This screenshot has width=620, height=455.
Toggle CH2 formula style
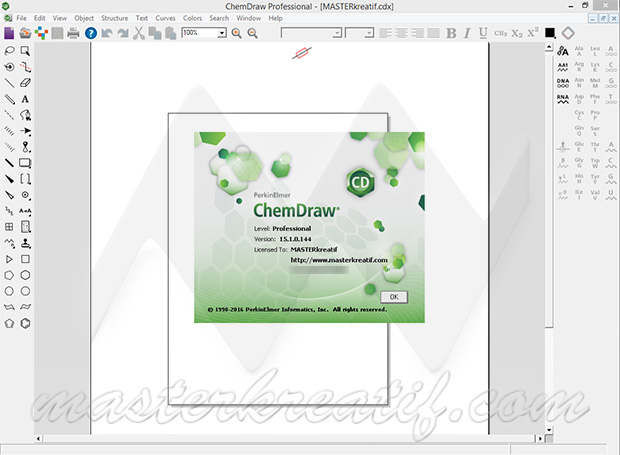tap(500, 33)
